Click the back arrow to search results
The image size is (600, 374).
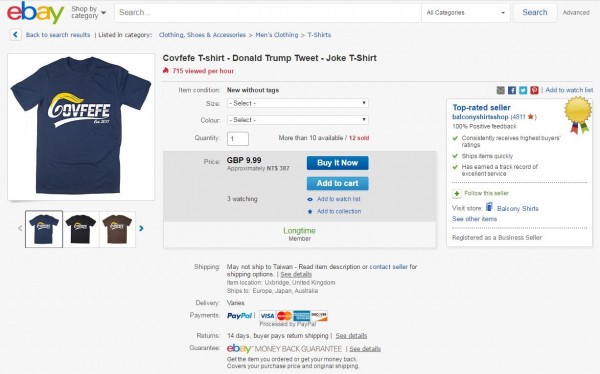(15, 35)
